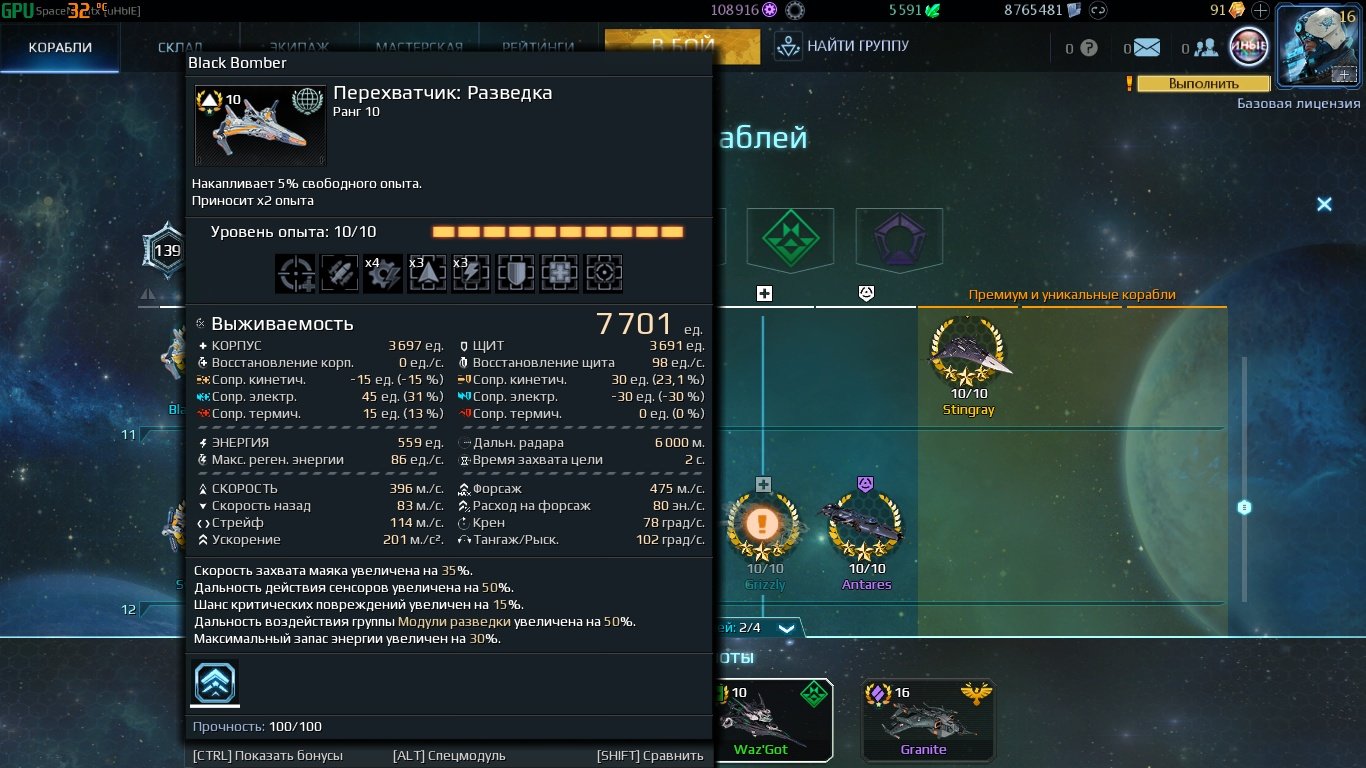Select the shield module slot icon
This screenshot has width=1366, height=768.
(x=515, y=273)
